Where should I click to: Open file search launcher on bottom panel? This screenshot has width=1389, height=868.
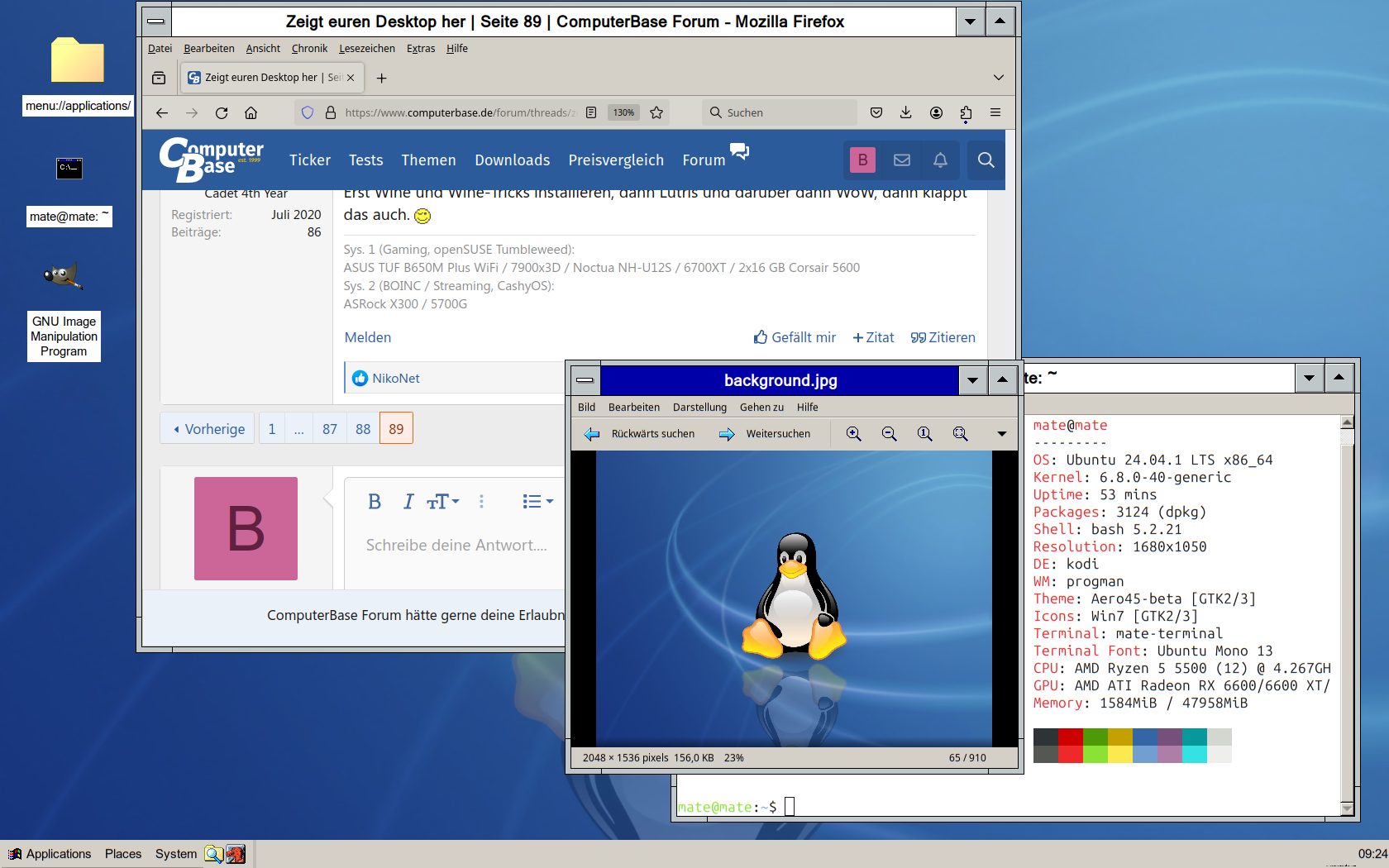click(x=214, y=854)
